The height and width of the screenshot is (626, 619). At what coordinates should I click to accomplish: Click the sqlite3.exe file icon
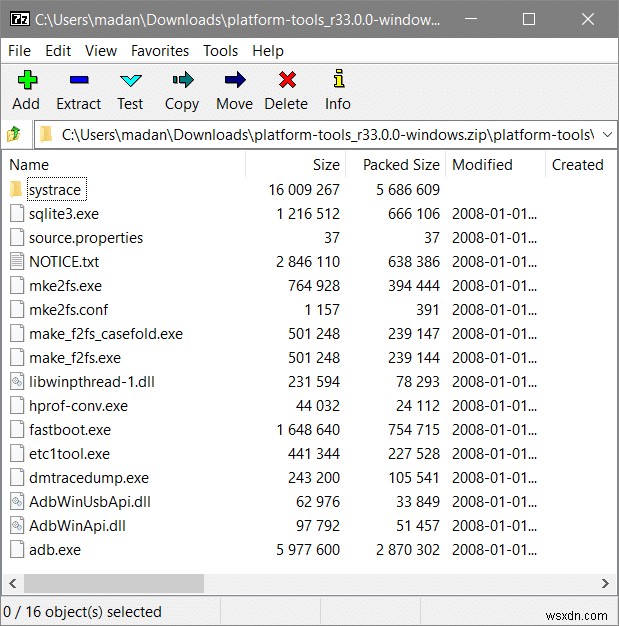click(x=17, y=214)
